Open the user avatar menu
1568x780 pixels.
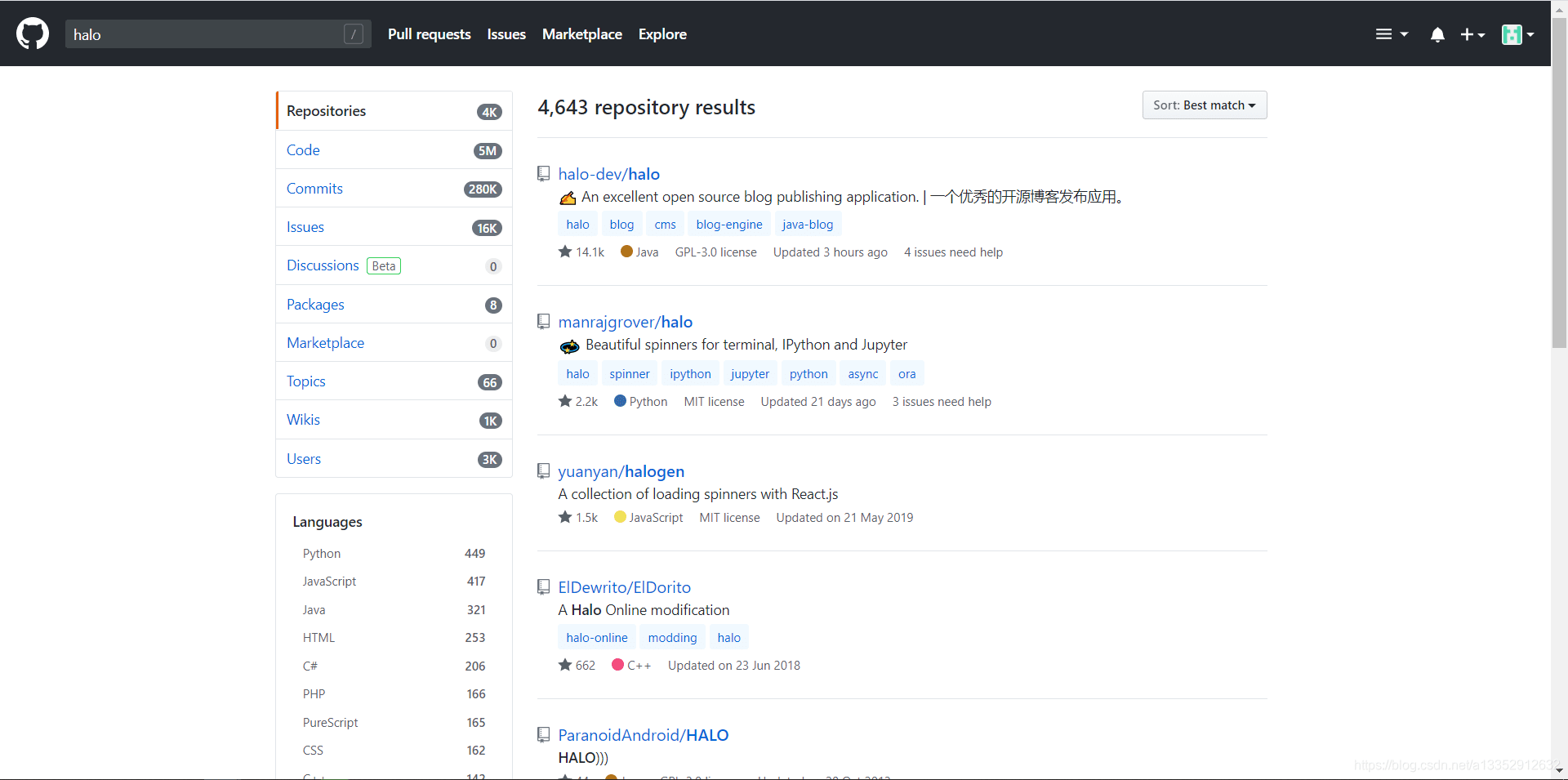1517,34
